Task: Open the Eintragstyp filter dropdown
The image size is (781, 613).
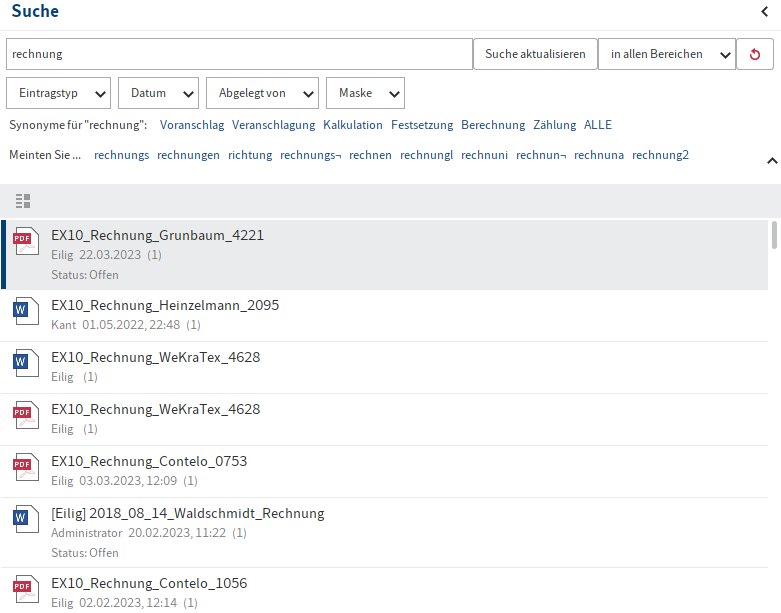Action: tap(58, 93)
